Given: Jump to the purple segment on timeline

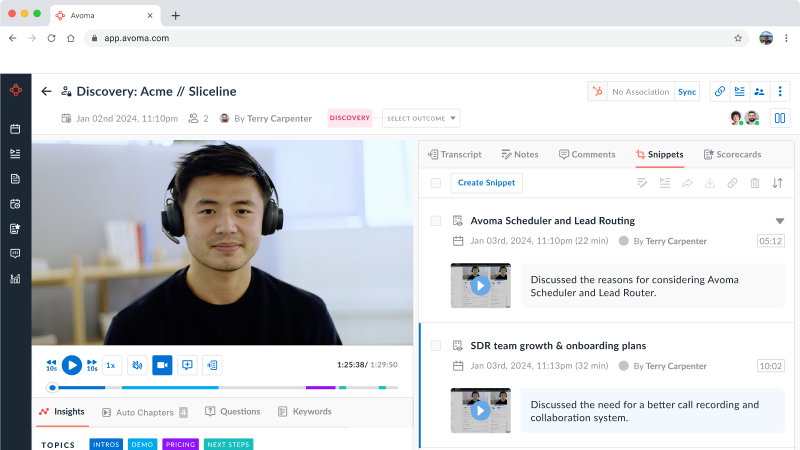Looking at the screenshot, I should (320, 388).
